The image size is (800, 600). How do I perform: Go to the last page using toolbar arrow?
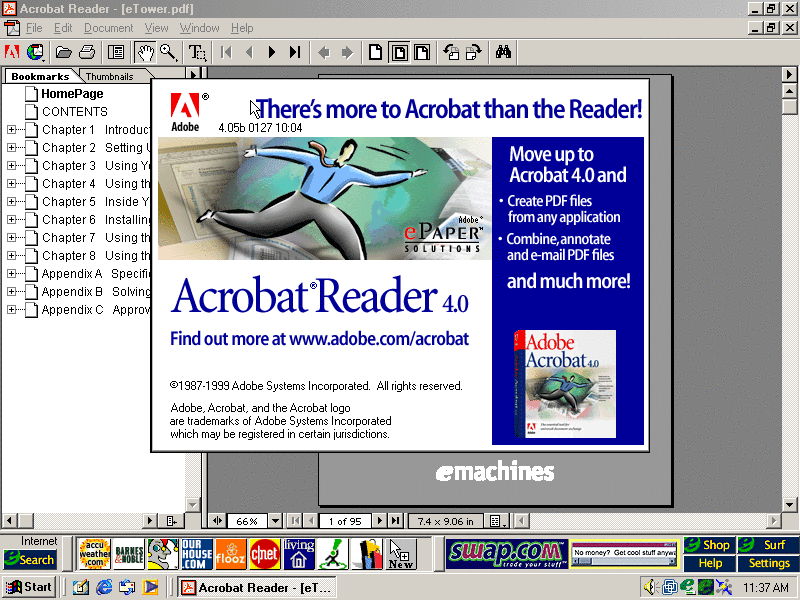point(295,52)
